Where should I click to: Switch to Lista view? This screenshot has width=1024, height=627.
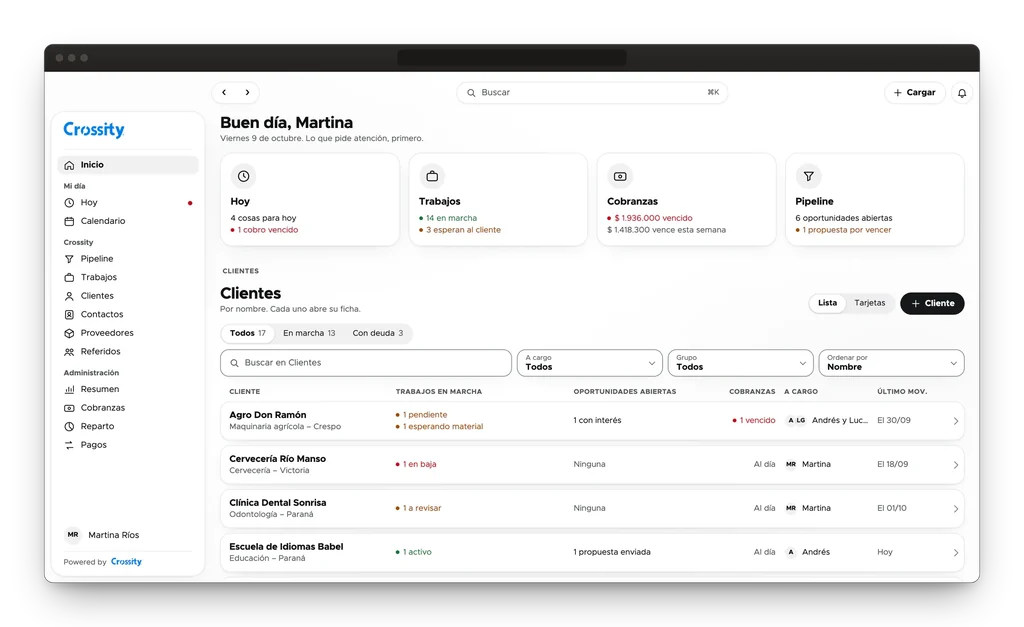coord(827,303)
